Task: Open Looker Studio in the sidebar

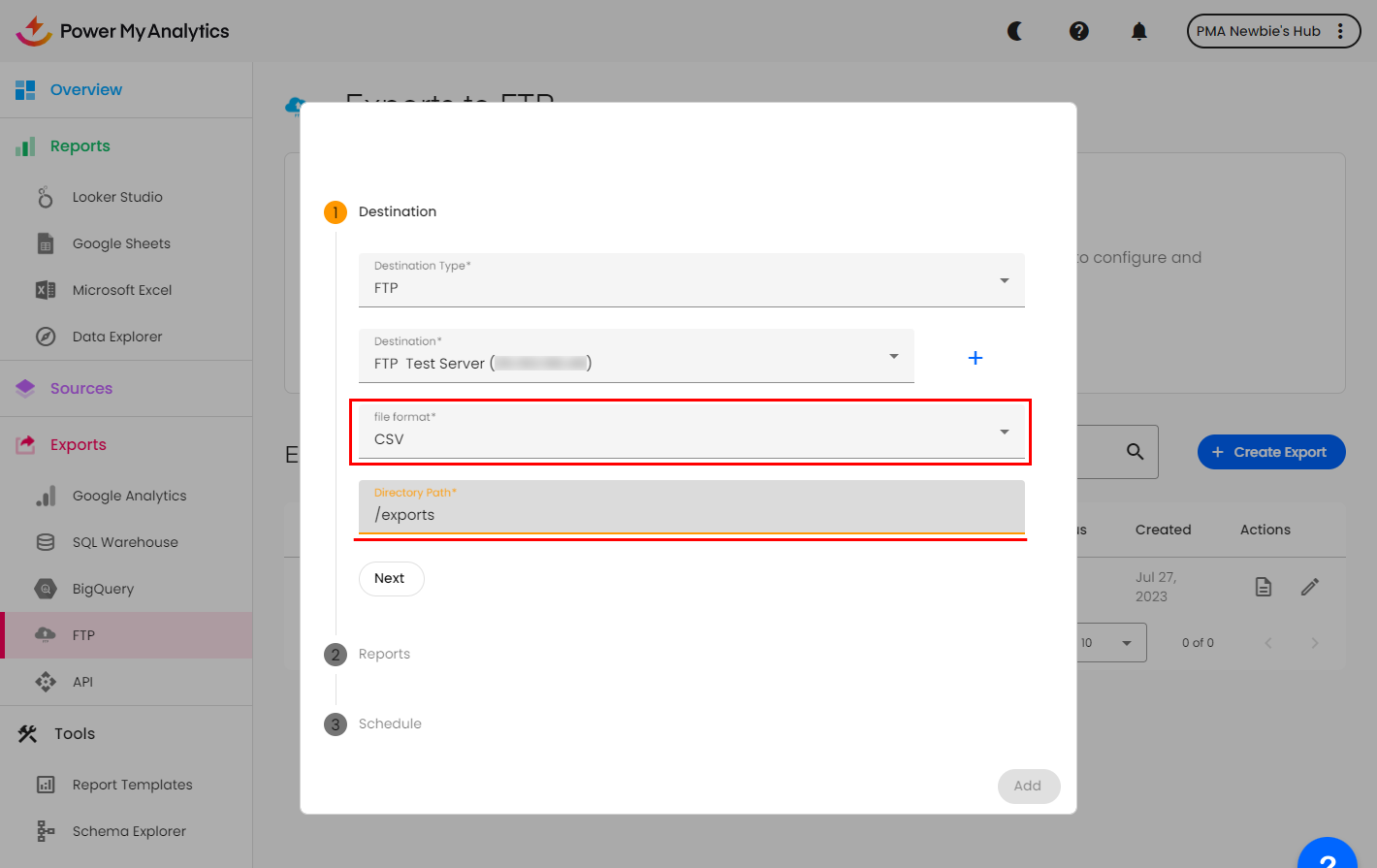Action: tap(117, 197)
